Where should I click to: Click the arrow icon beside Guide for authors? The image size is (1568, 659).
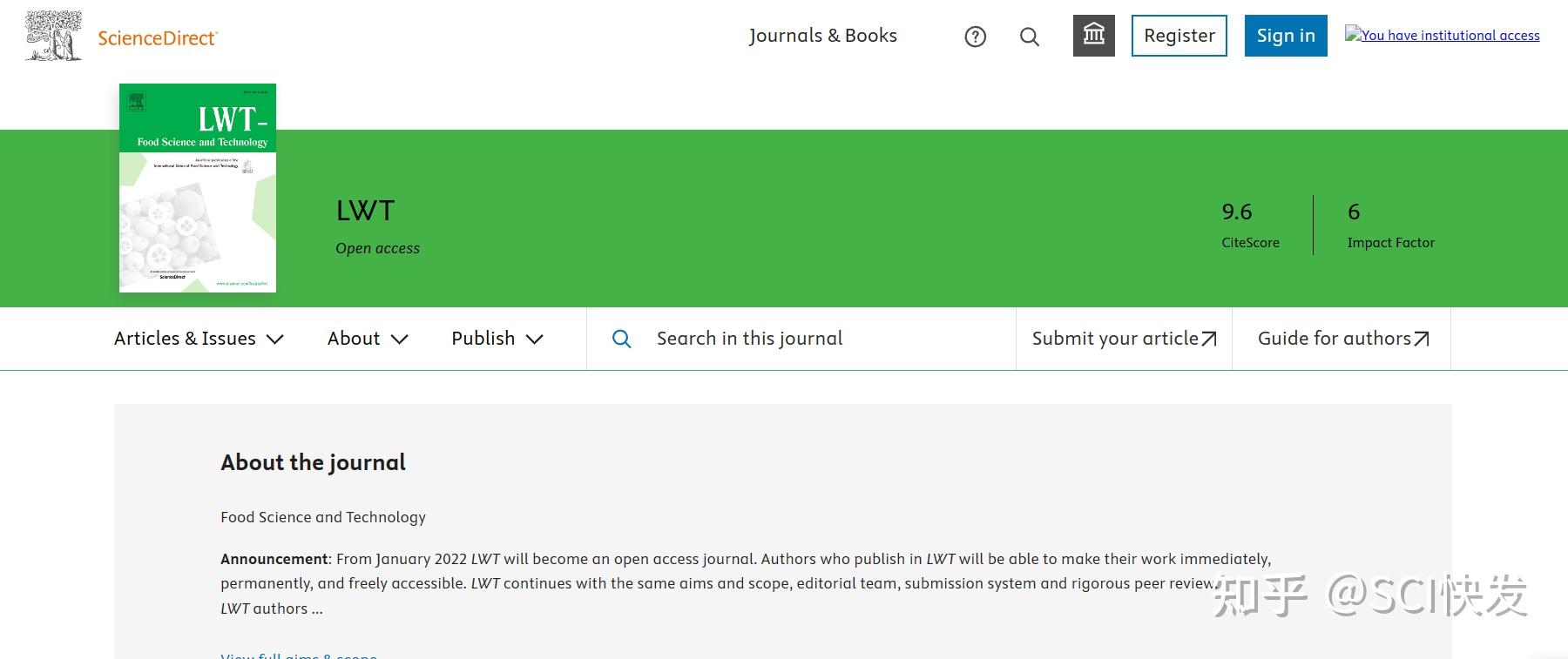click(x=1422, y=339)
